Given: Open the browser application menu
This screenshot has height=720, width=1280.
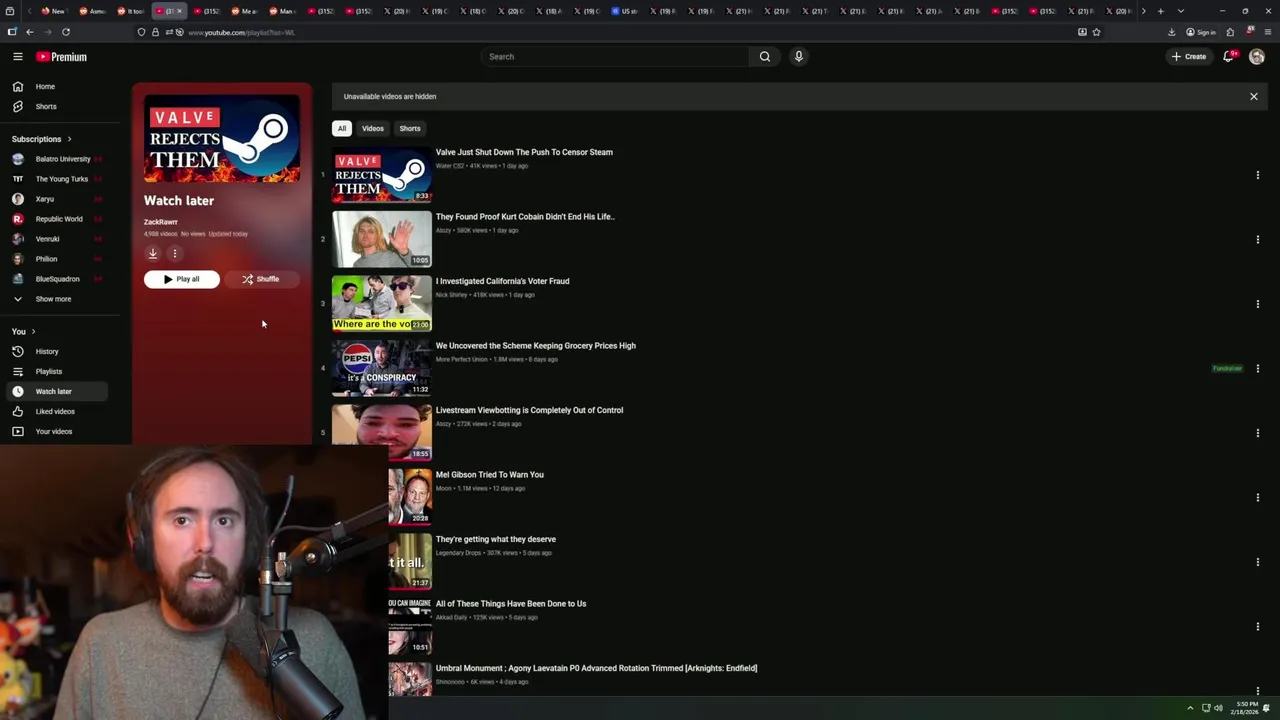Looking at the screenshot, I should pyautogui.click(x=1268, y=32).
